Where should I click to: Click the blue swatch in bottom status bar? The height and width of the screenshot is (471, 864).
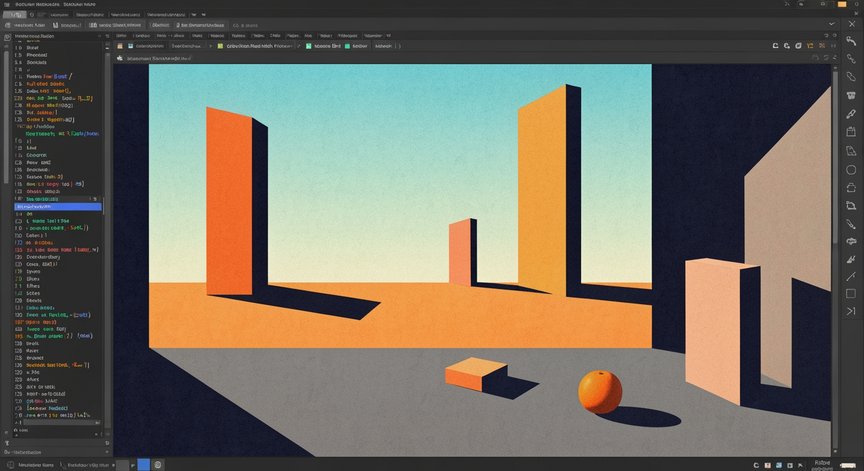(x=143, y=465)
